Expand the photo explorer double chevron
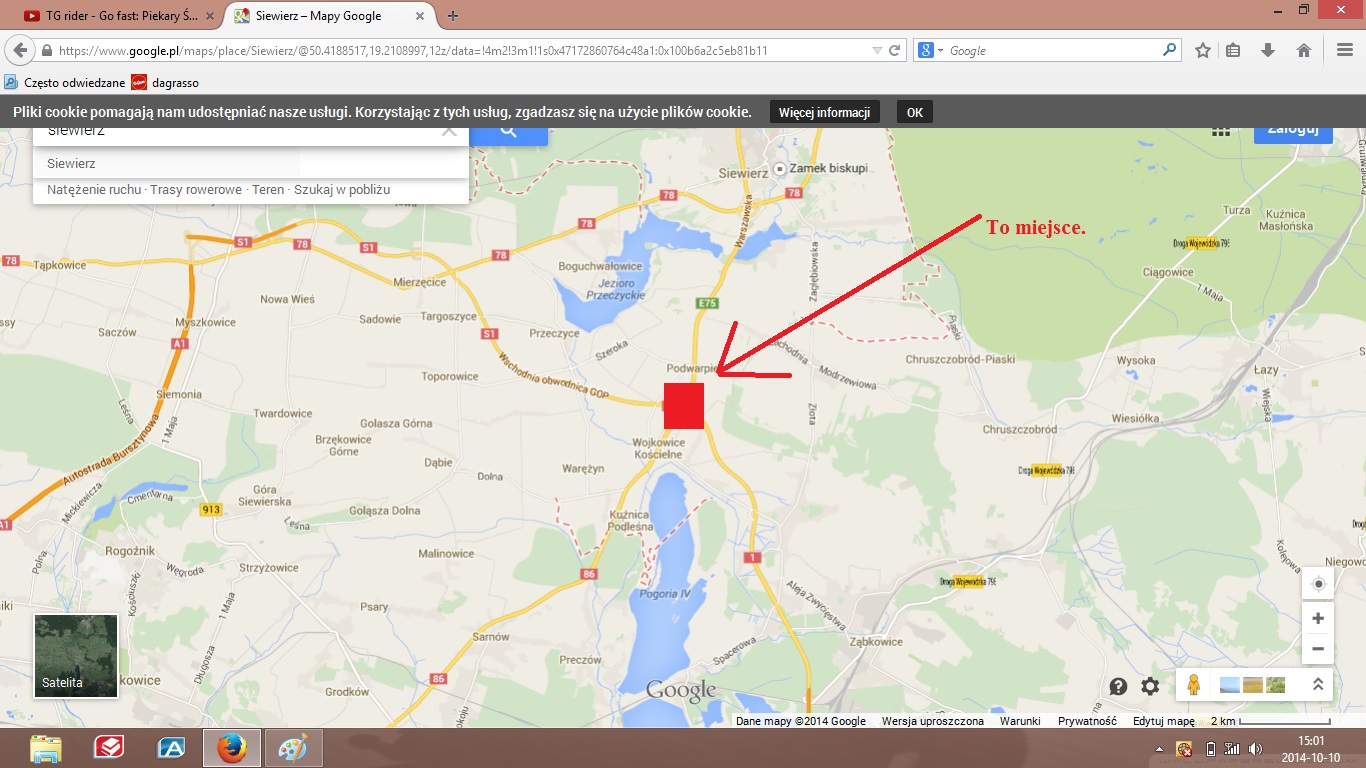The image size is (1366, 768). pos(1318,685)
